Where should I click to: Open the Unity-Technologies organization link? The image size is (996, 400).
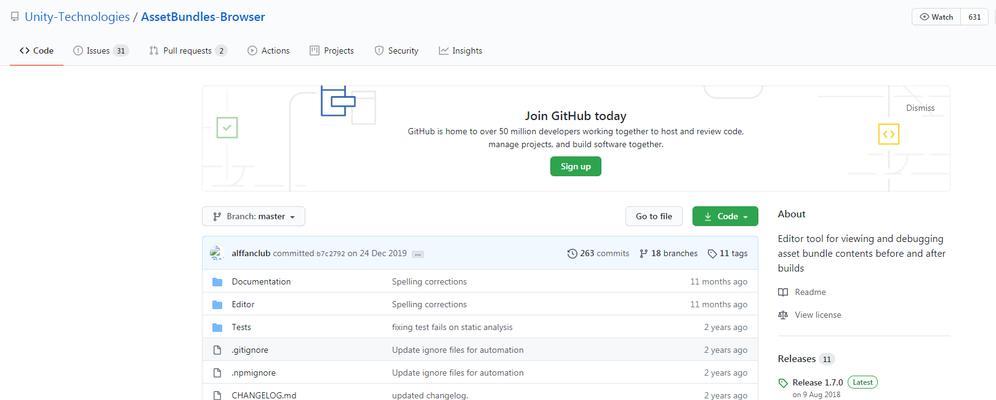(77, 17)
